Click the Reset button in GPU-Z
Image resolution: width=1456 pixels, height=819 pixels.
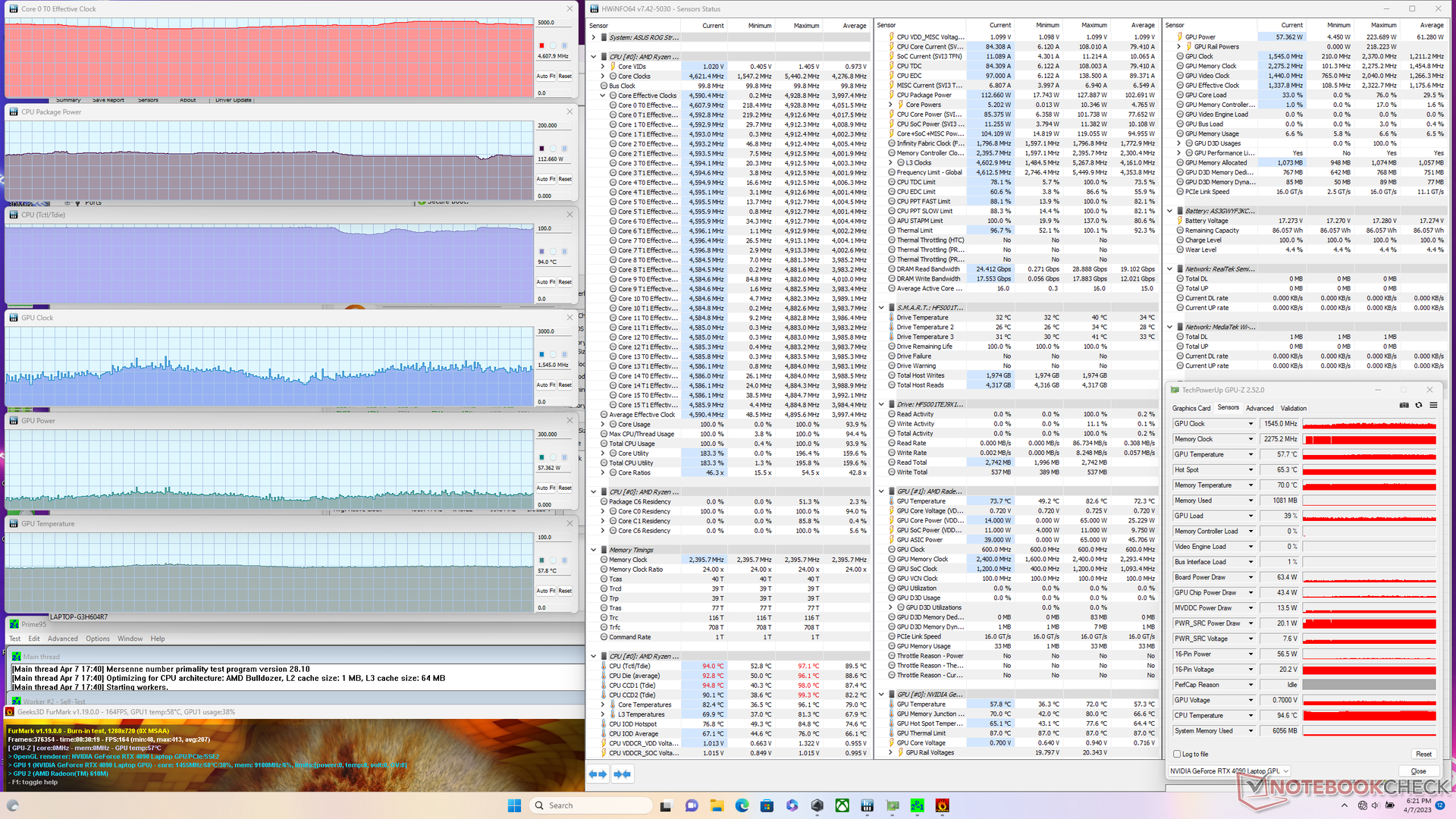(1423, 755)
